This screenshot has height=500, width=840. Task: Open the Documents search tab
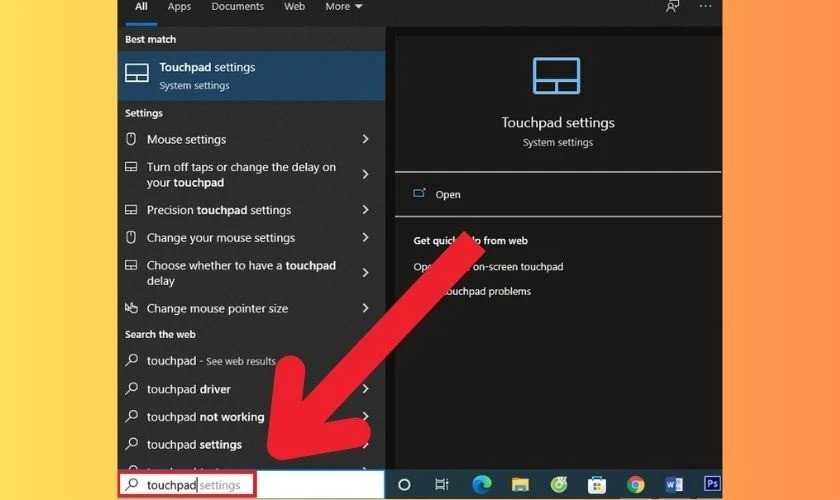click(237, 7)
